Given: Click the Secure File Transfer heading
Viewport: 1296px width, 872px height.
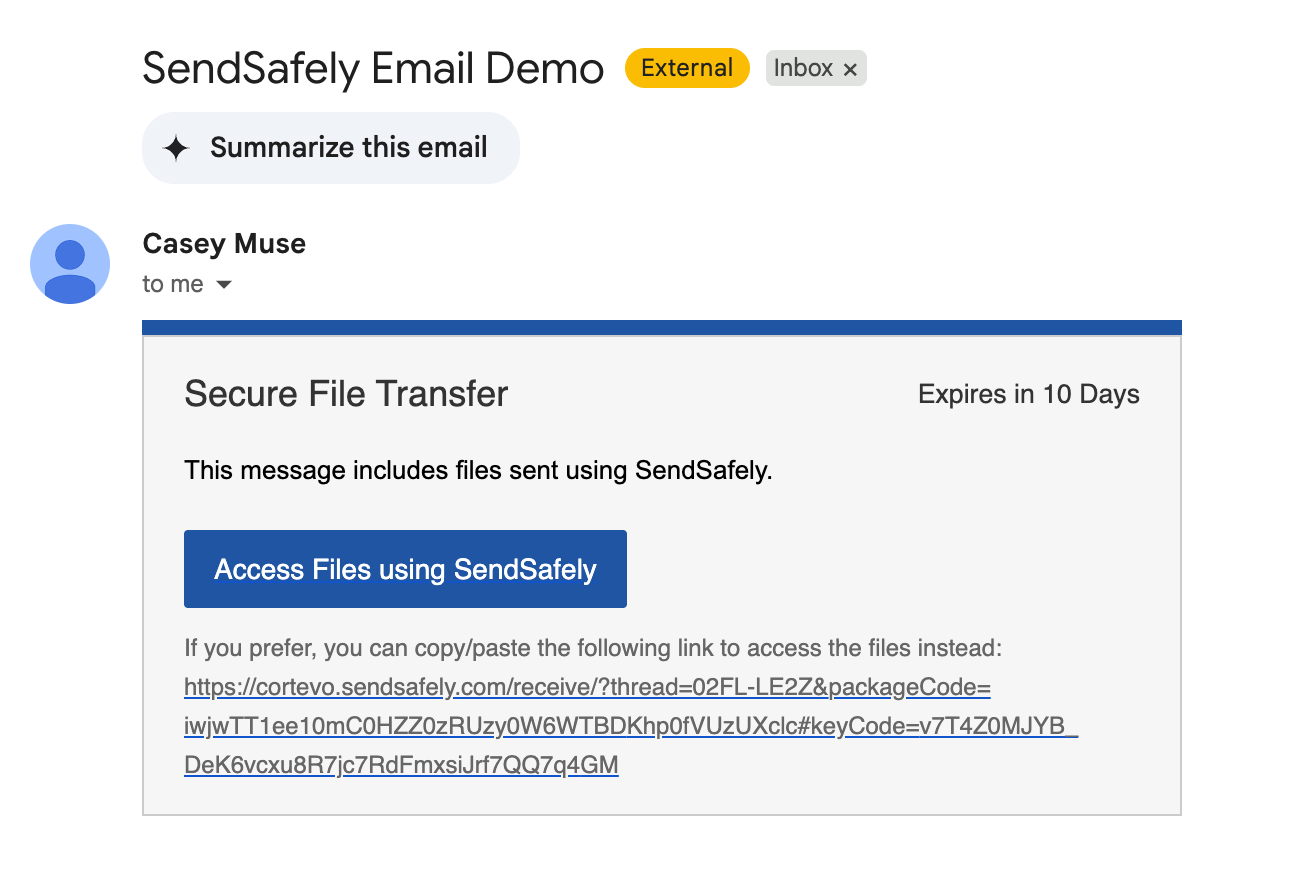Looking at the screenshot, I should [x=346, y=393].
